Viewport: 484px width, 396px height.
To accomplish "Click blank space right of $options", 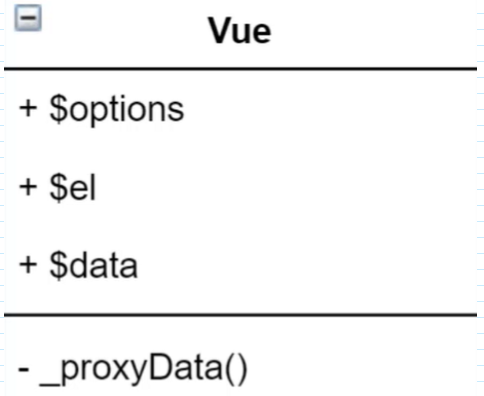I will tap(330, 109).
